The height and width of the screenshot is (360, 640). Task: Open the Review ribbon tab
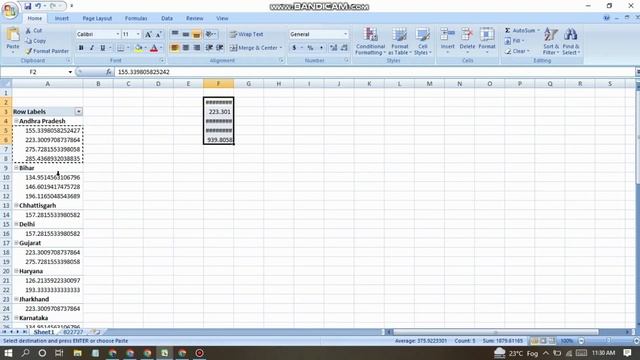[x=194, y=18]
